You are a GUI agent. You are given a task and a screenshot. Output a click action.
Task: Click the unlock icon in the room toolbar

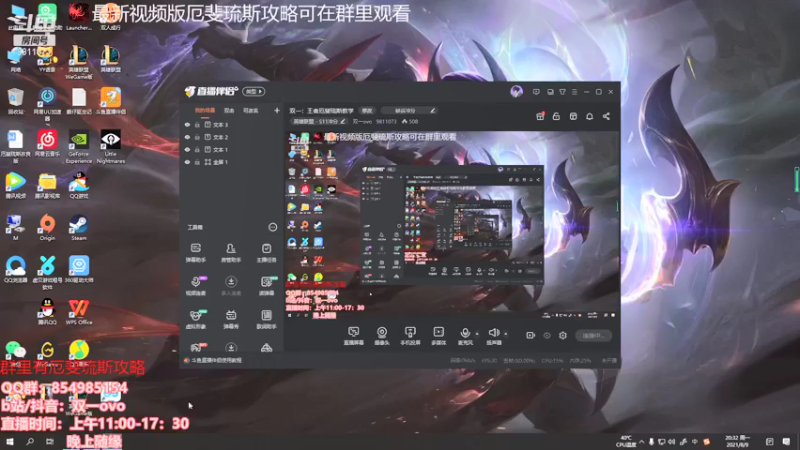(556, 116)
